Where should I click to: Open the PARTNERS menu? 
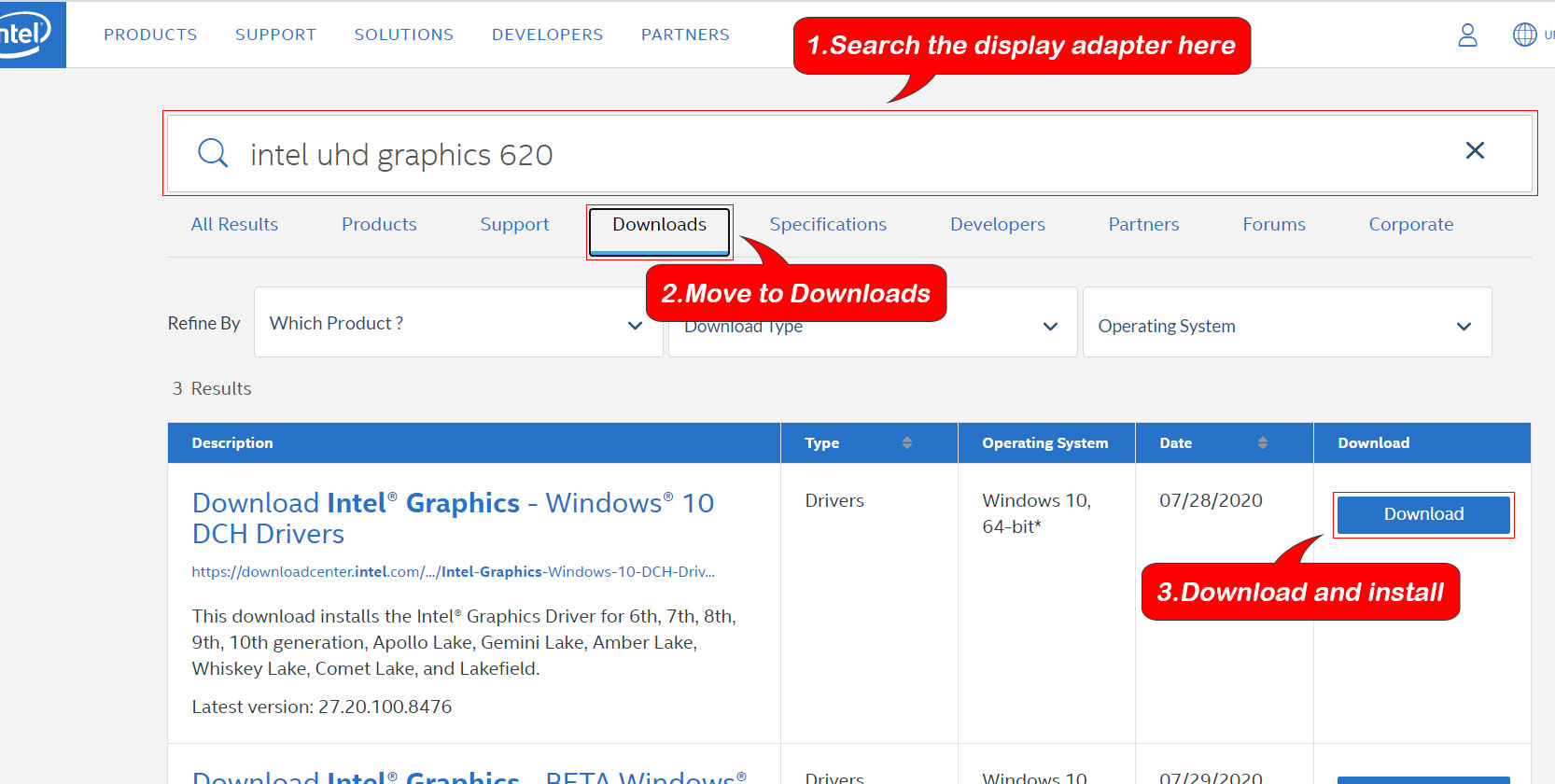685,35
